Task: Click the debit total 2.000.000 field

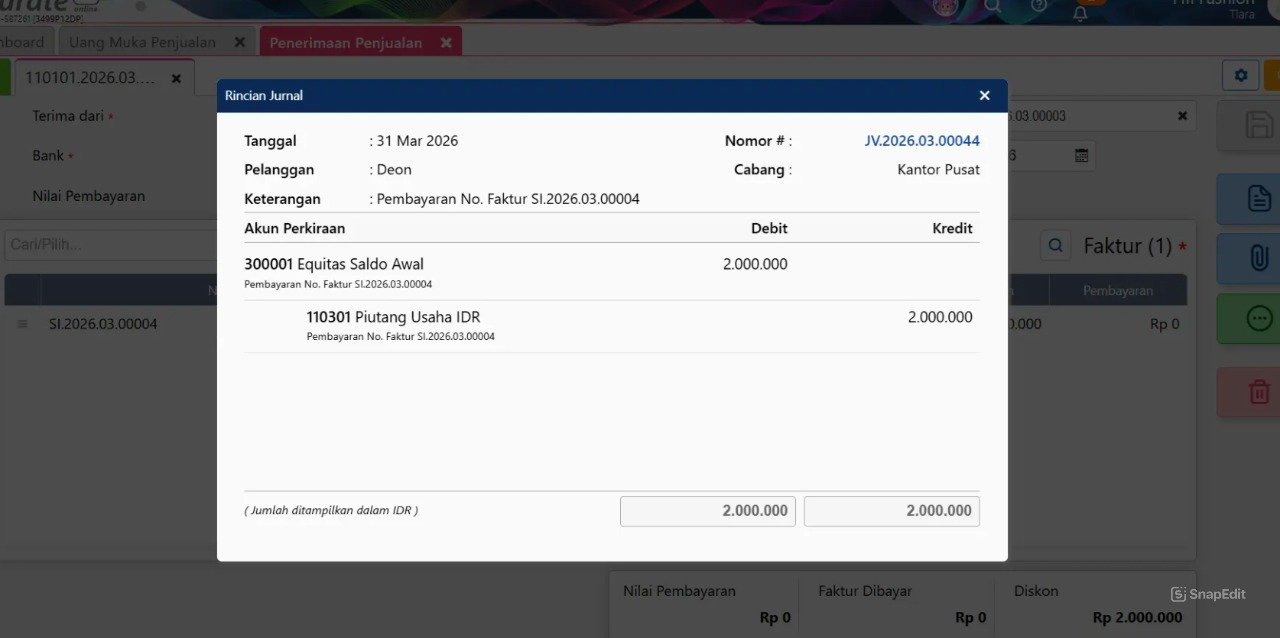Action: coord(708,511)
